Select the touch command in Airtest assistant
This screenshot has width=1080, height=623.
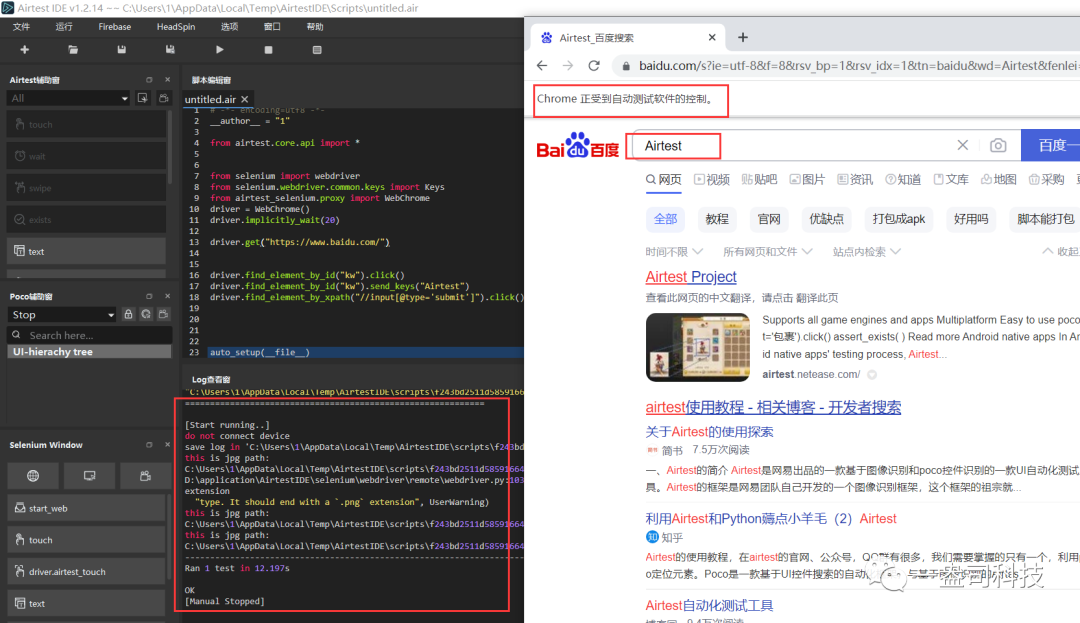86,125
